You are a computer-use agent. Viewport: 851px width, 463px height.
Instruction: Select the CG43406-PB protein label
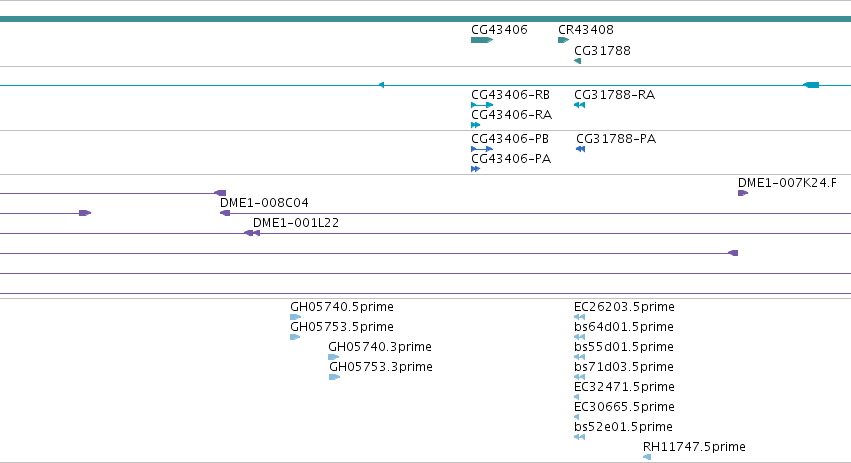coord(510,139)
